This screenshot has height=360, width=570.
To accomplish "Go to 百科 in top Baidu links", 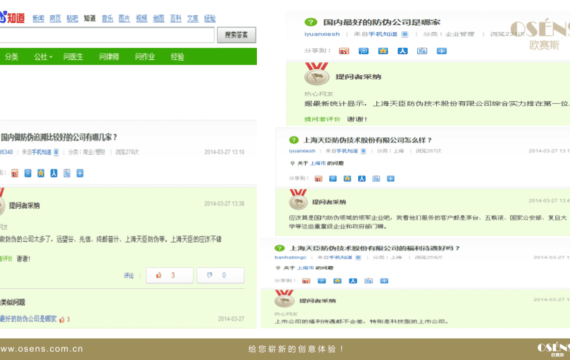I will point(176,19).
